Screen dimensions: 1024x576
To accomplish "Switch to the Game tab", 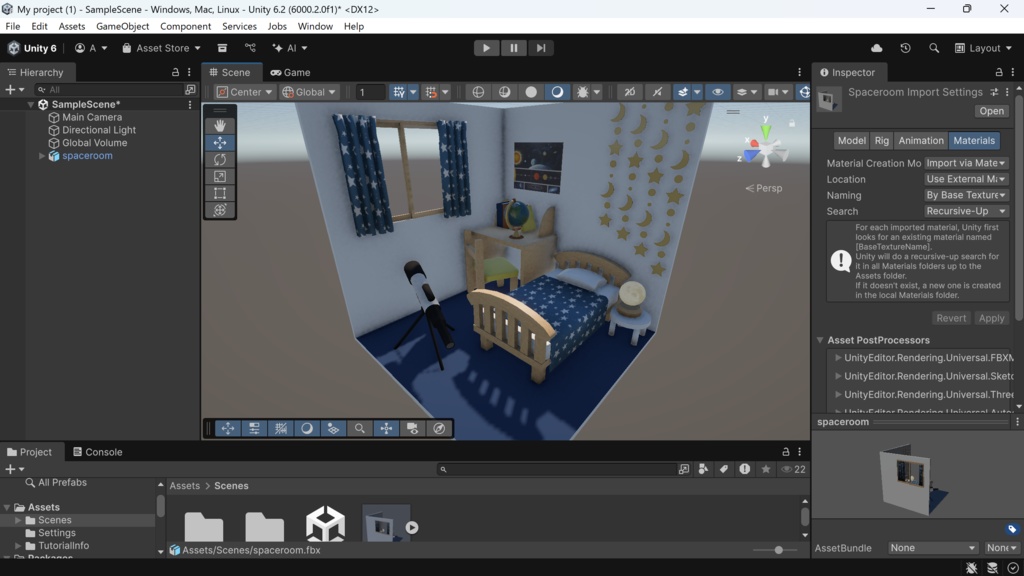I will pos(291,72).
